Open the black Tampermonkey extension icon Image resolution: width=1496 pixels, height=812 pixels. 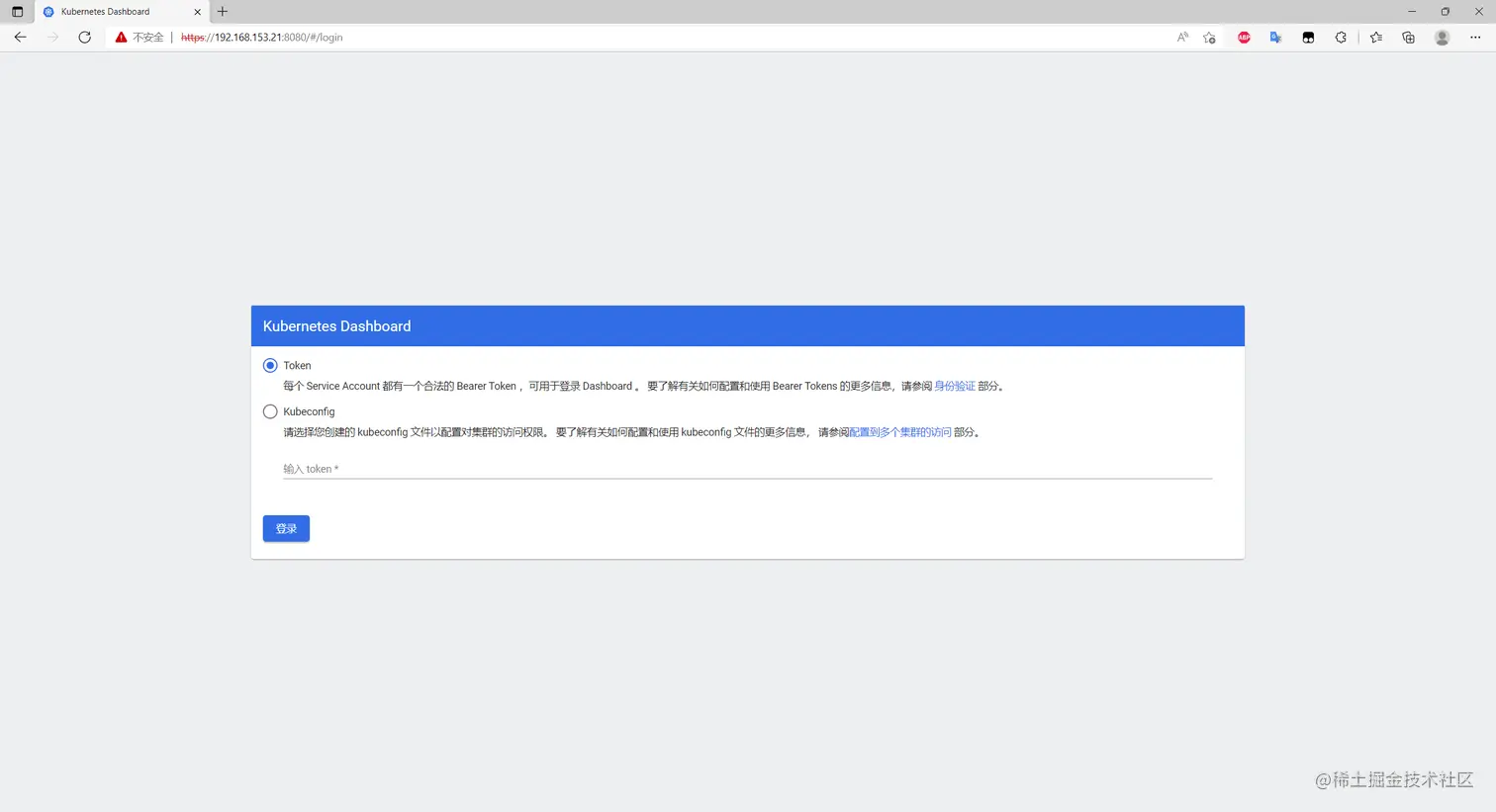(x=1308, y=38)
